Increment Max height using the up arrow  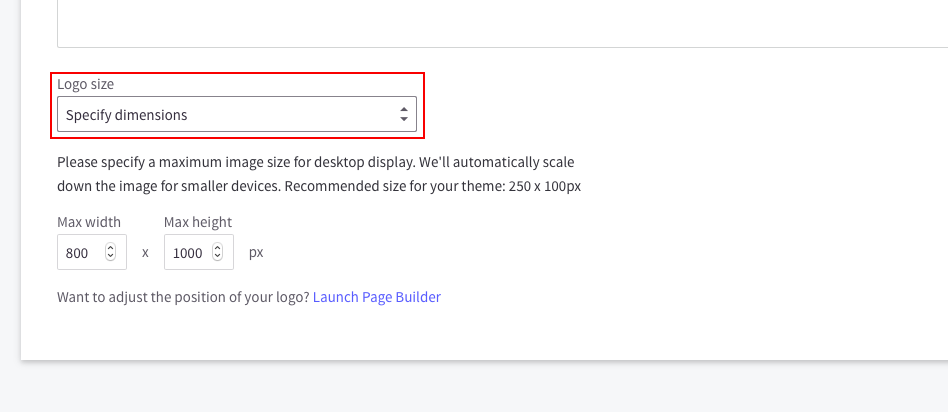pos(217,248)
